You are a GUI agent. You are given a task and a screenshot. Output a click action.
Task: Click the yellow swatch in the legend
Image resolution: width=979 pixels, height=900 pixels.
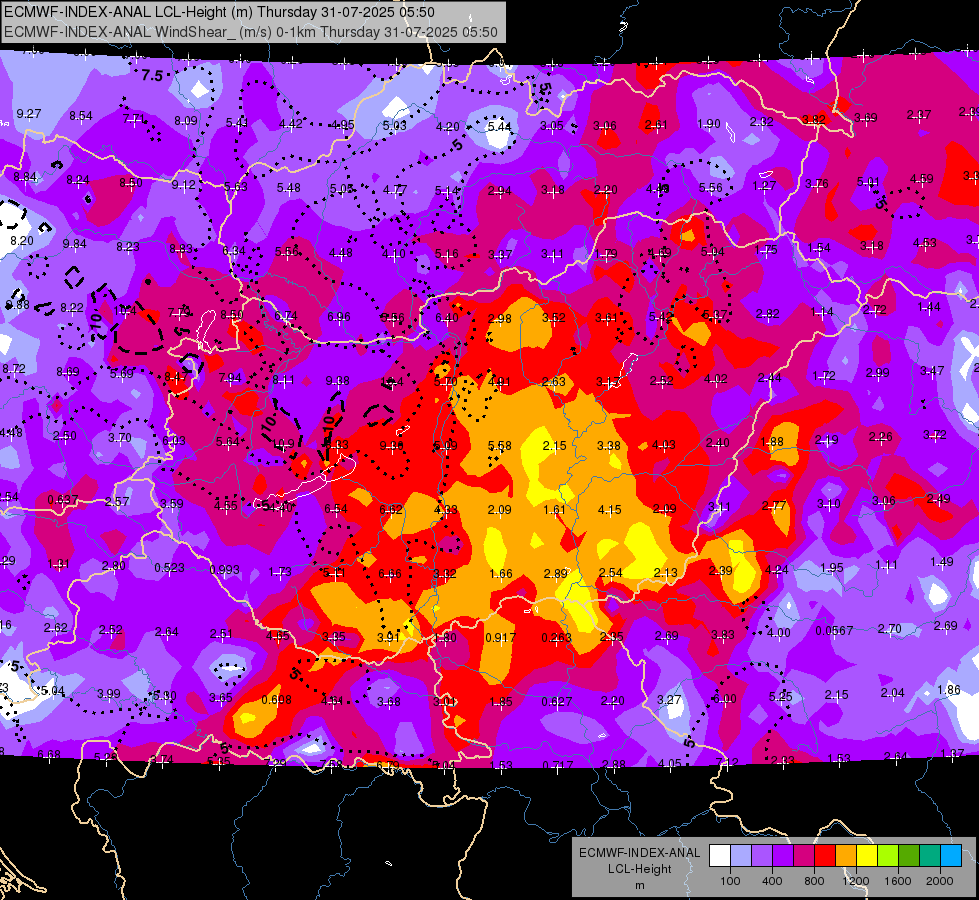click(867, 856)
